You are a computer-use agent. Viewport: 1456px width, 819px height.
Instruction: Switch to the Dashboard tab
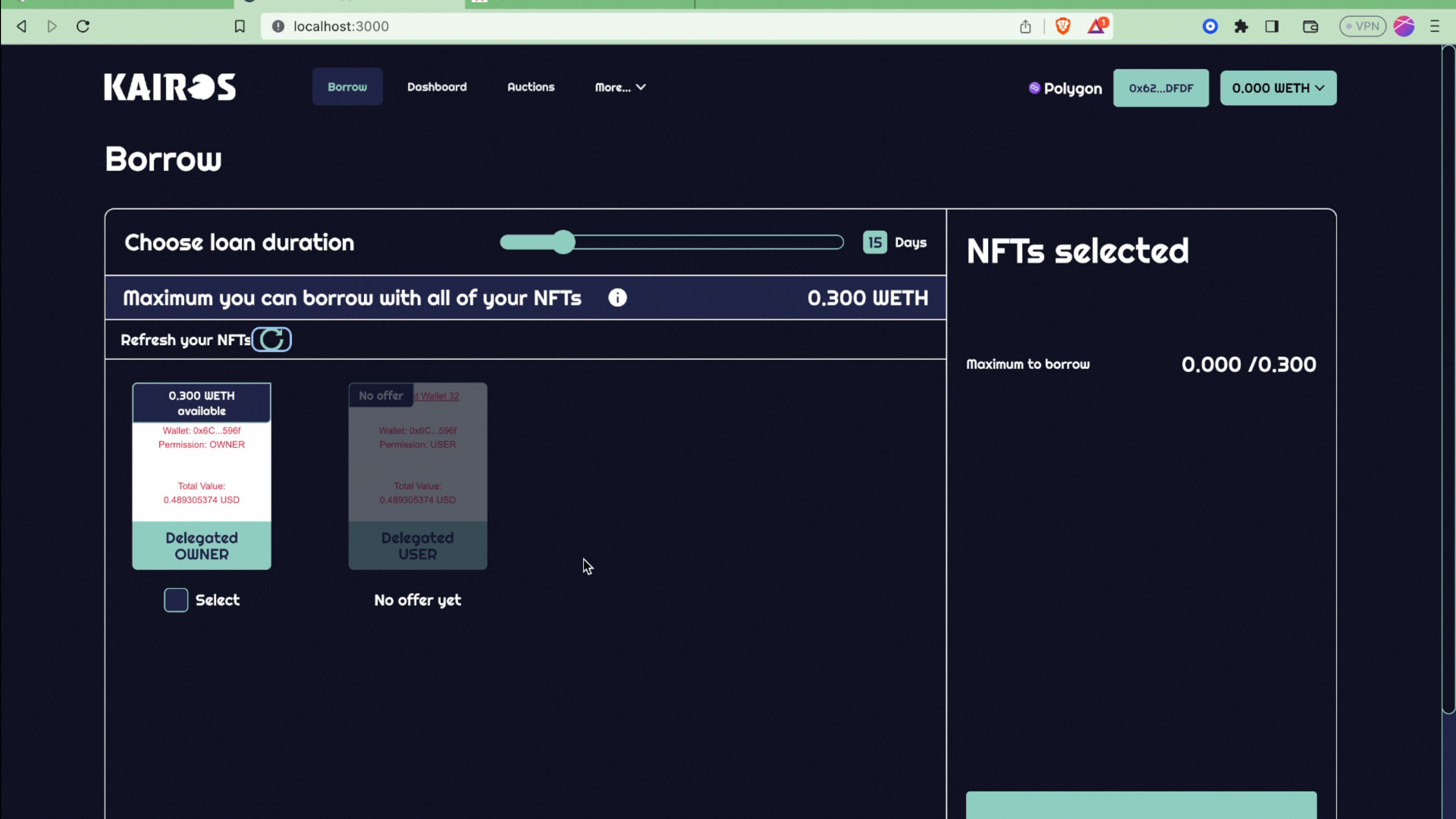(x=437, y=87)
